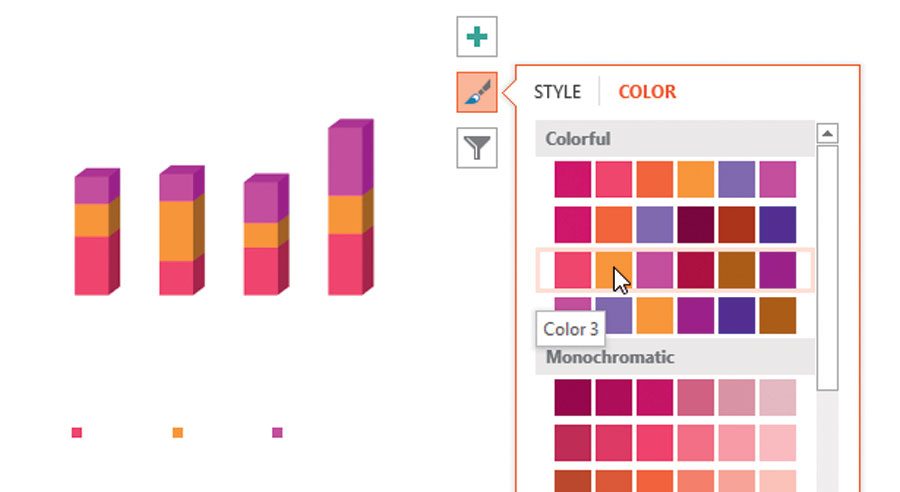Choose the second Colorful palette row
This screenshot has height=492, width=900.
click(675, 224)
